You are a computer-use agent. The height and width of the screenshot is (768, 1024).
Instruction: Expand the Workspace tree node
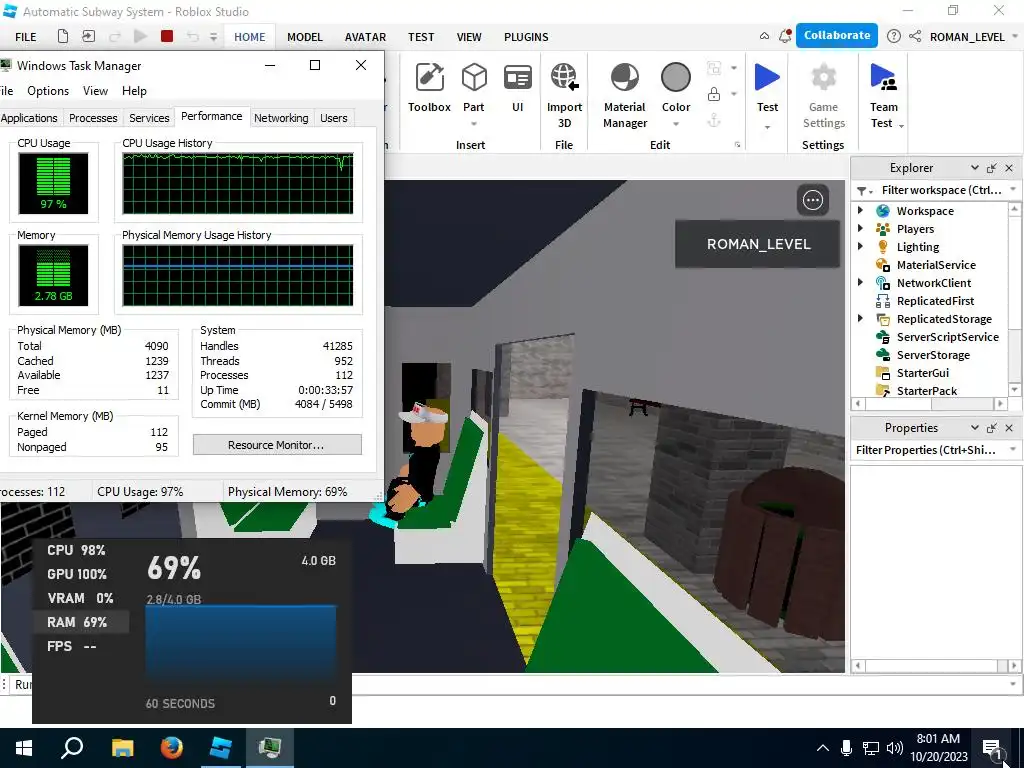point(860,210)
